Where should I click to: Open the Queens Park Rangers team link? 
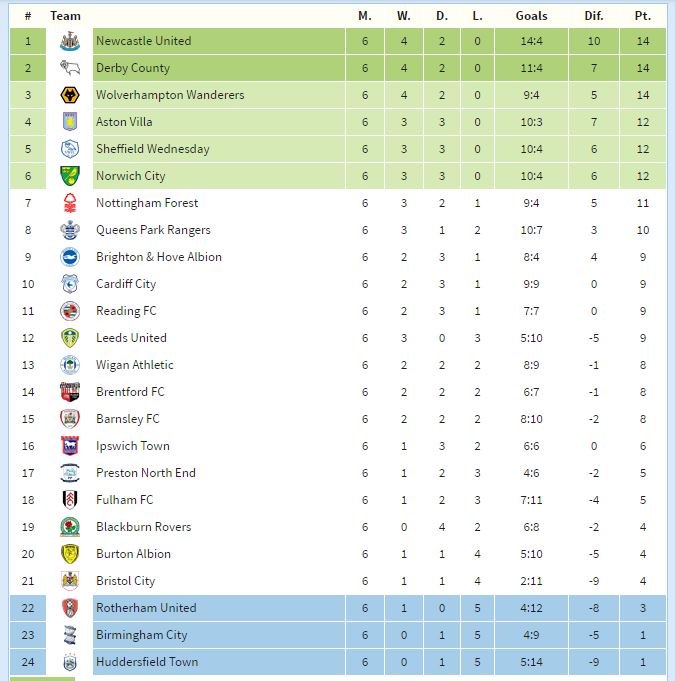pos(153,230)
